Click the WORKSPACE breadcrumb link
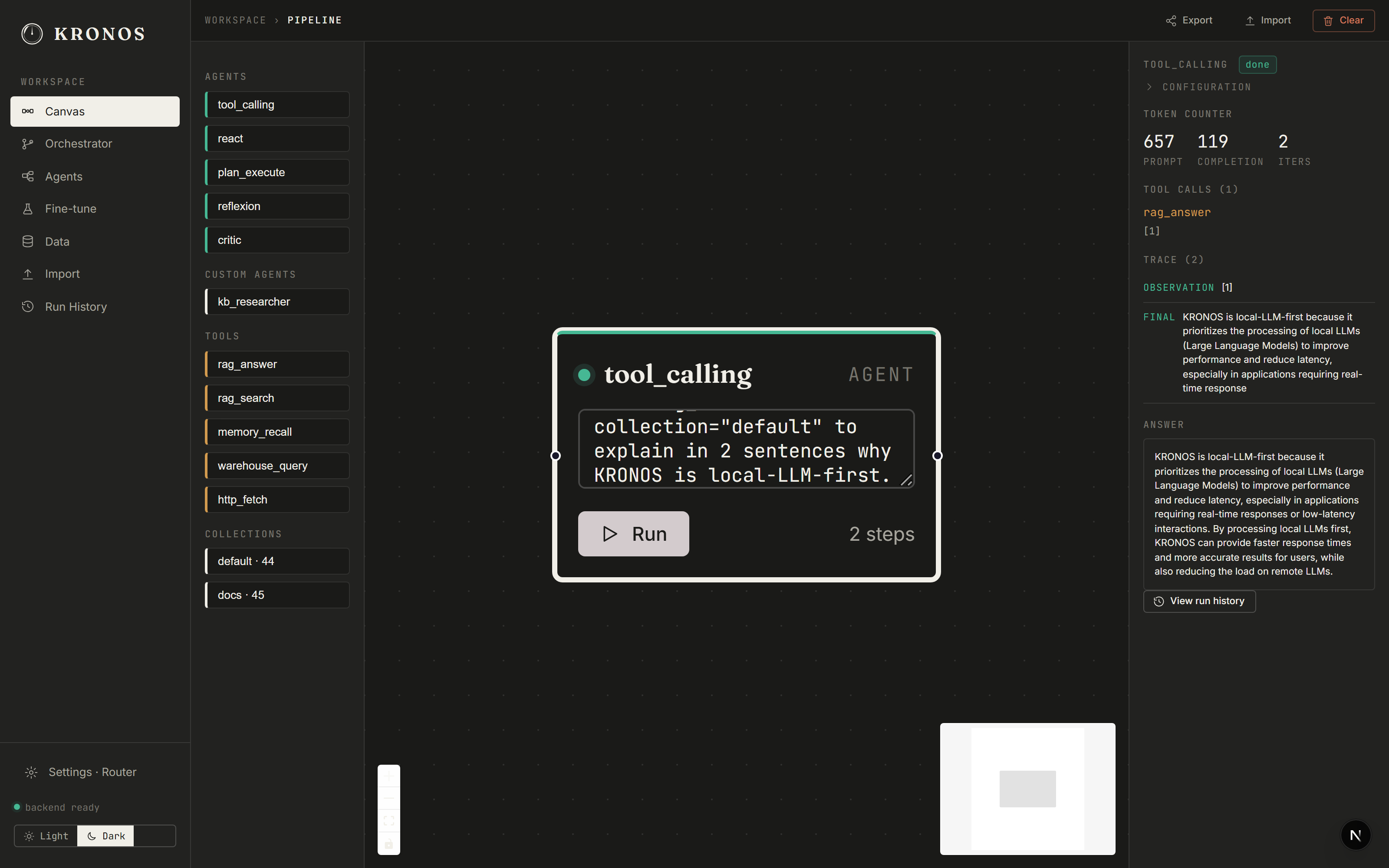Screen dimensions: 1389x868 point(235,20)
